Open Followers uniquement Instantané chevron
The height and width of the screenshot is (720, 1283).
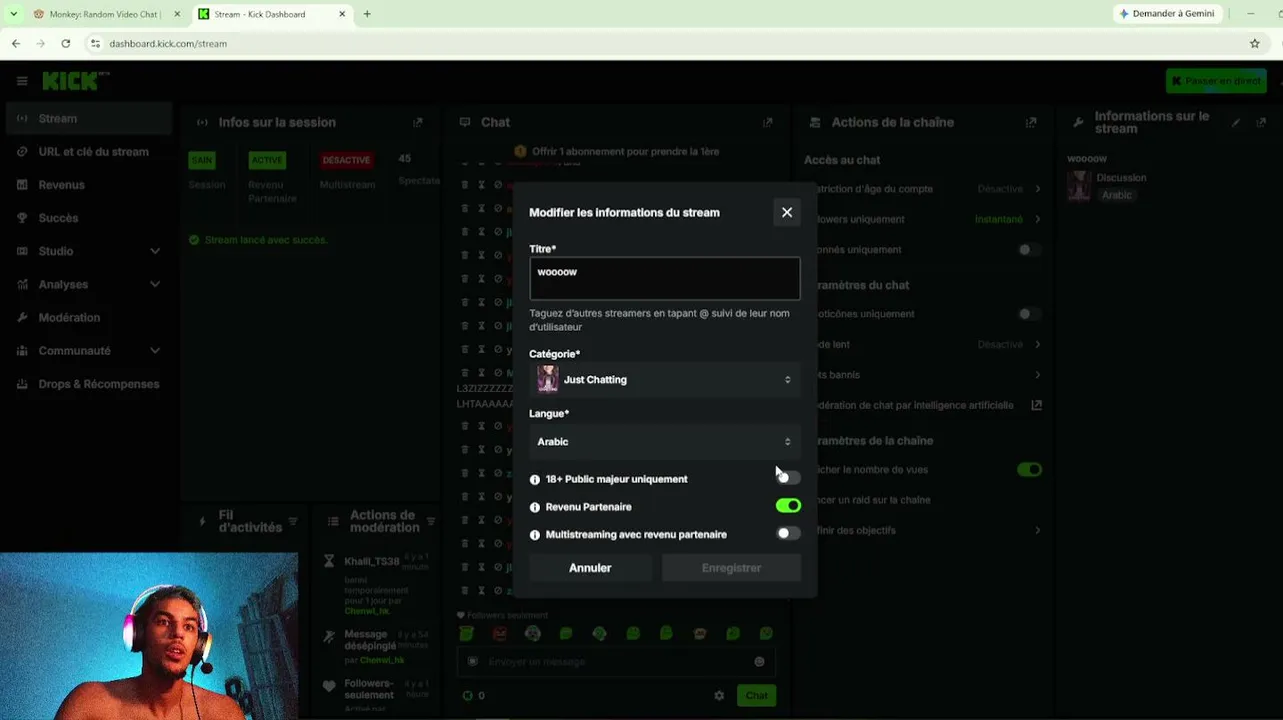pyautogui.click(x=1037, y=219)
